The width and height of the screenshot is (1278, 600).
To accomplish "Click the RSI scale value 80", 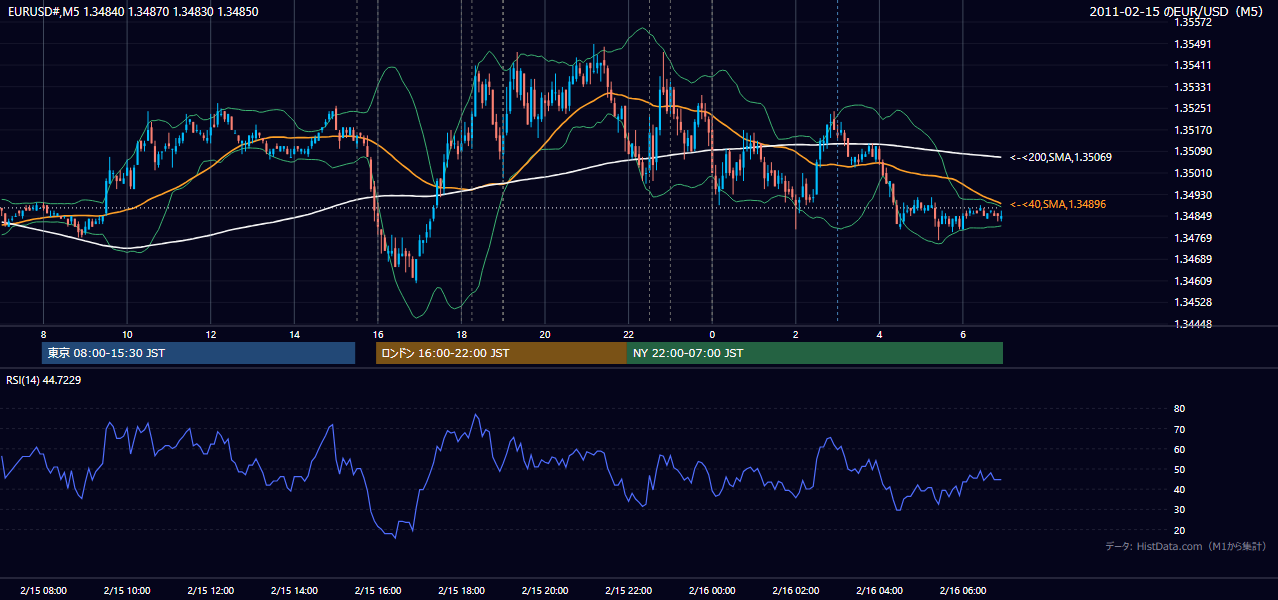I will pyautogui.click(x=1179, y=409).
